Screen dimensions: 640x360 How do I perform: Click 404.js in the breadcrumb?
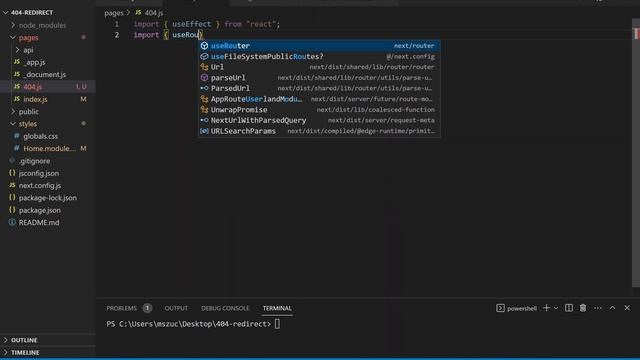(x=153, y=13)
